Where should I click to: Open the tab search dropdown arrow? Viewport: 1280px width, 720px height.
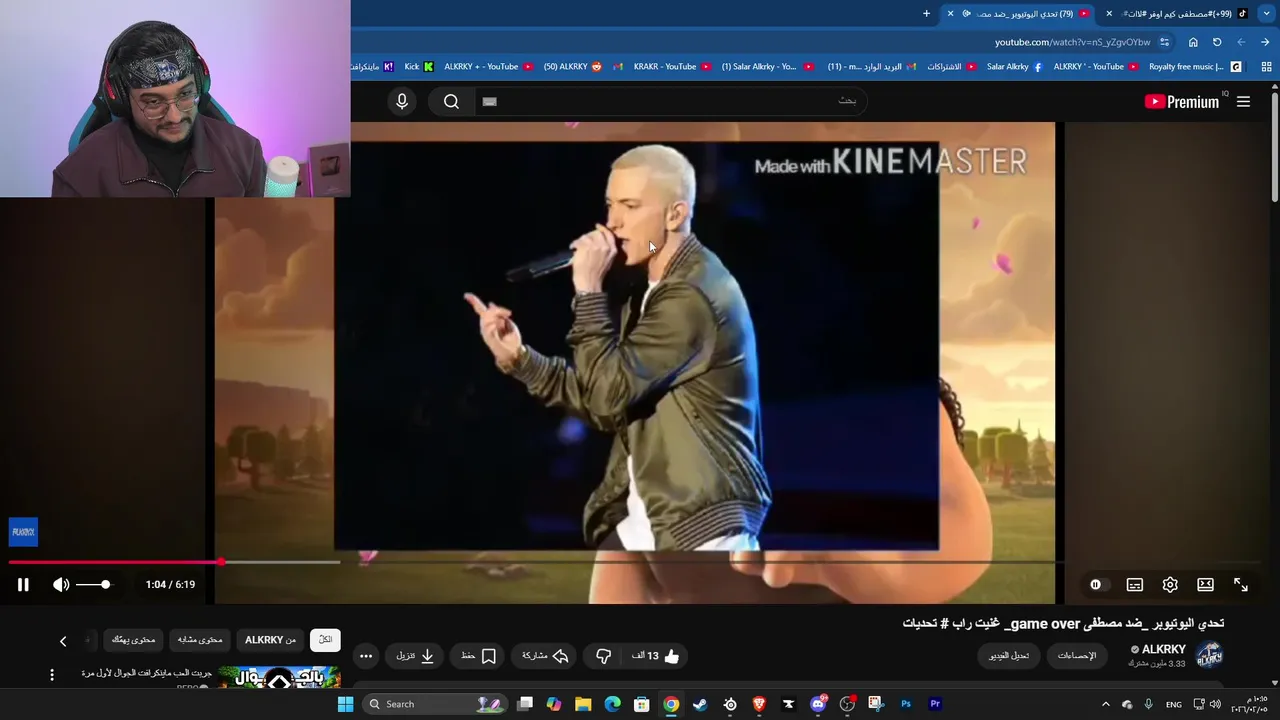click(x=1266, y=14)
